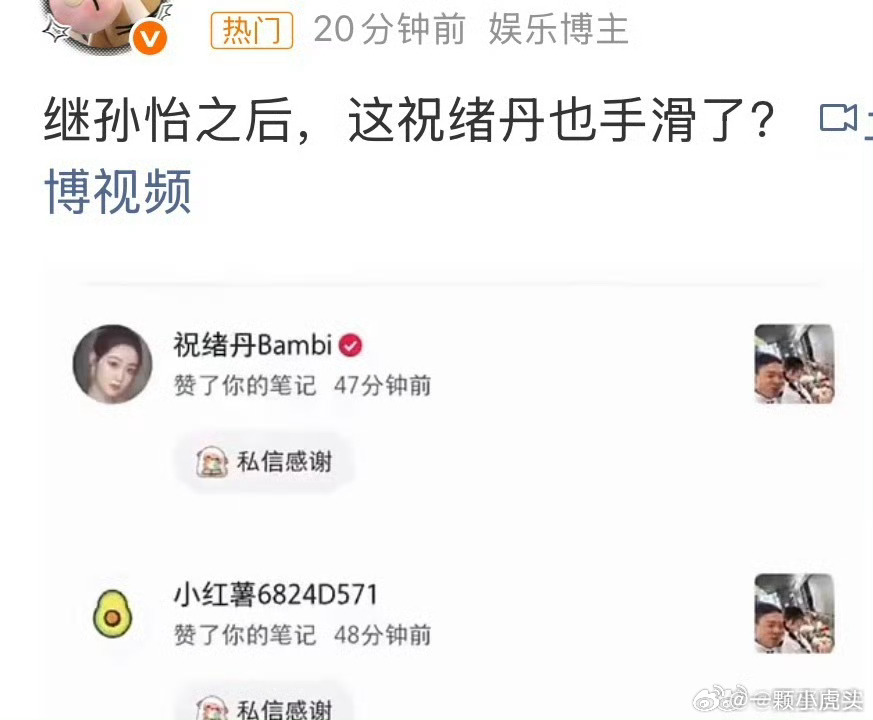The image size is (873, 720).
Task: Open note thumbnail beside 小红薯6824D571's like
Action: (x=794, y=613)
